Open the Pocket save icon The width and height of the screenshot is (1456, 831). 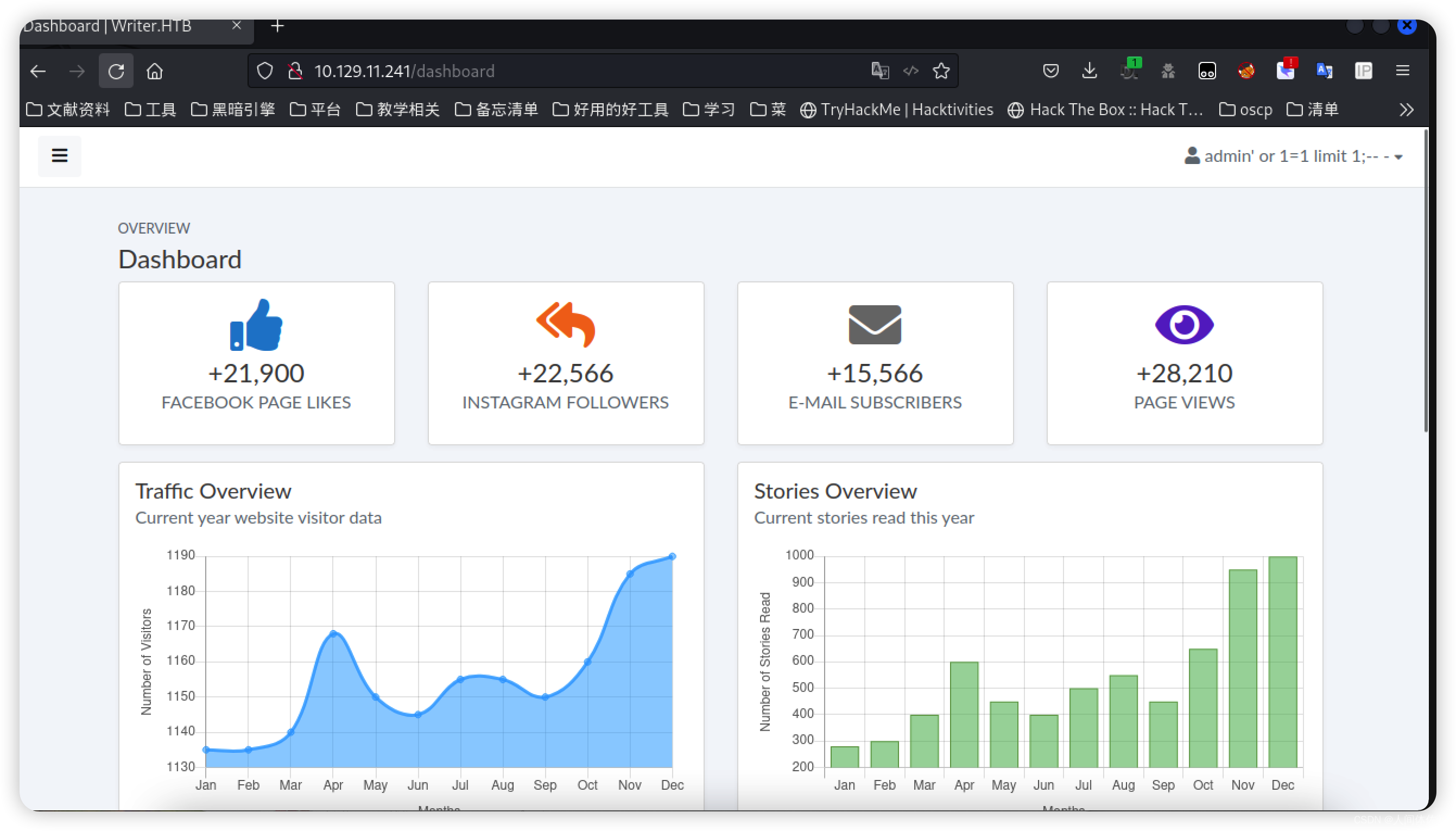pos(1050,71)
